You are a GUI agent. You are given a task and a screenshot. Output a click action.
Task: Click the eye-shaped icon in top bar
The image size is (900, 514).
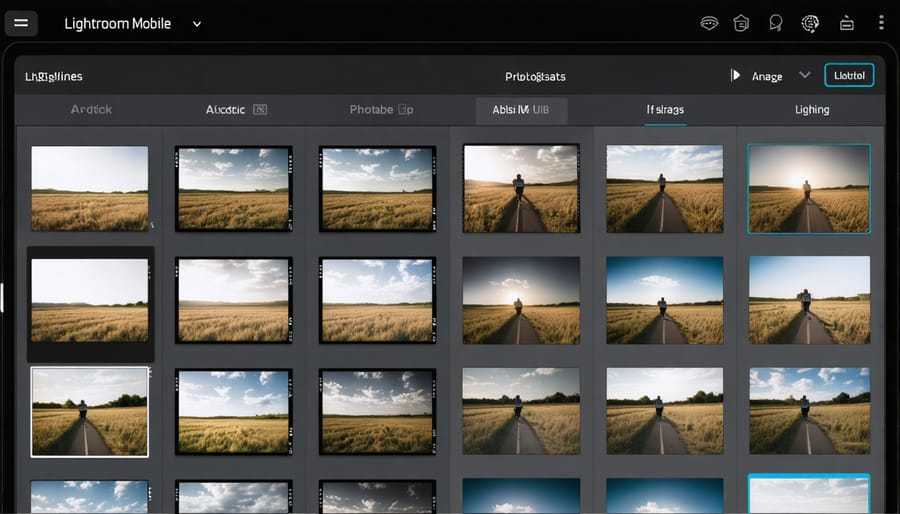pyautogui.click(x=709, y=24)
